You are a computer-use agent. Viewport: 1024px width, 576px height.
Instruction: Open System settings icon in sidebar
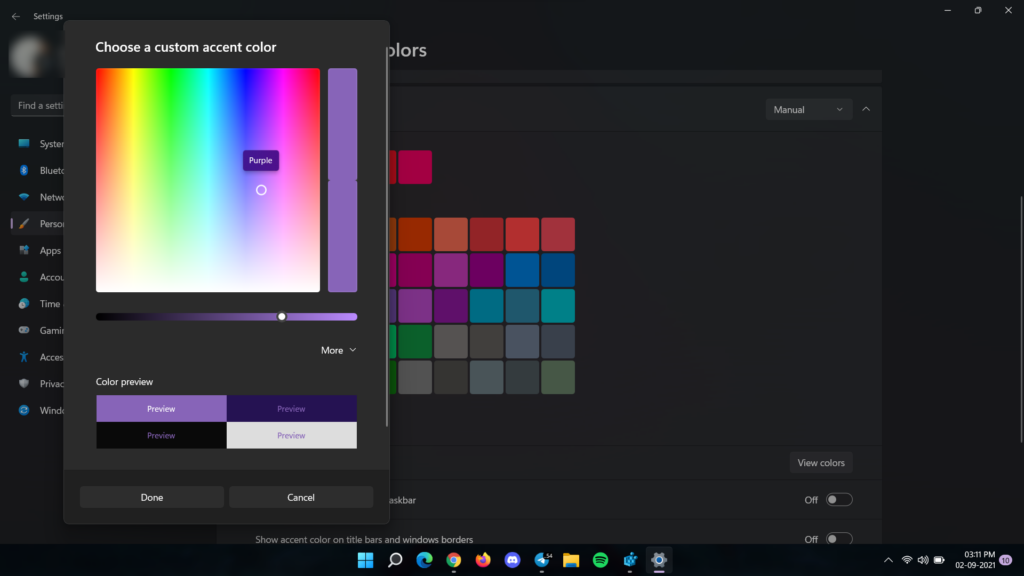coord(24,144)
